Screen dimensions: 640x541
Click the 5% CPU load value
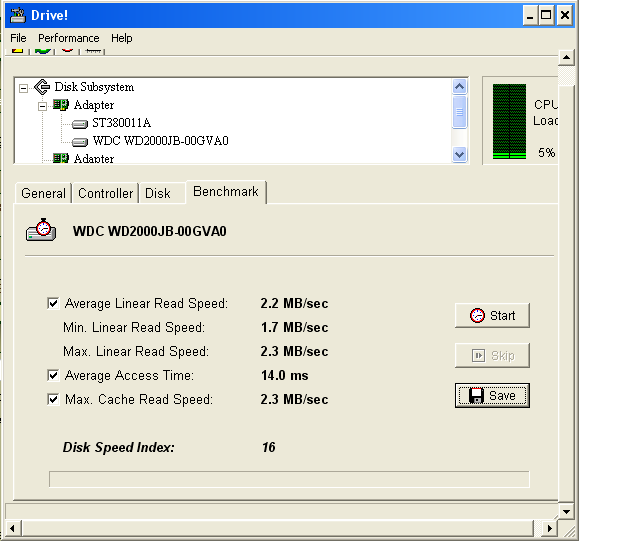[x=546, y=153]
